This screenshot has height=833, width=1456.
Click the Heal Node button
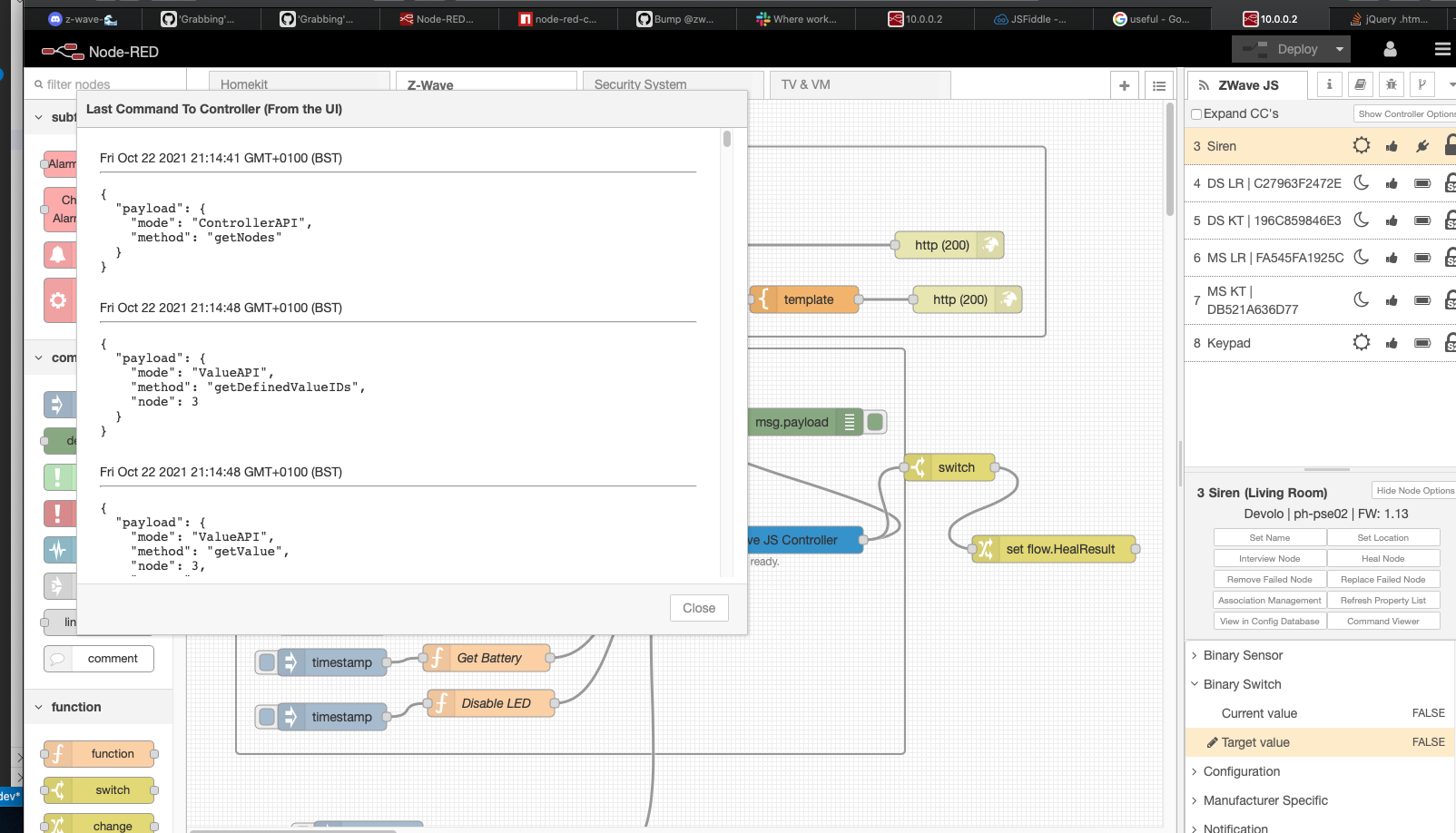(x=1382, y=558)
